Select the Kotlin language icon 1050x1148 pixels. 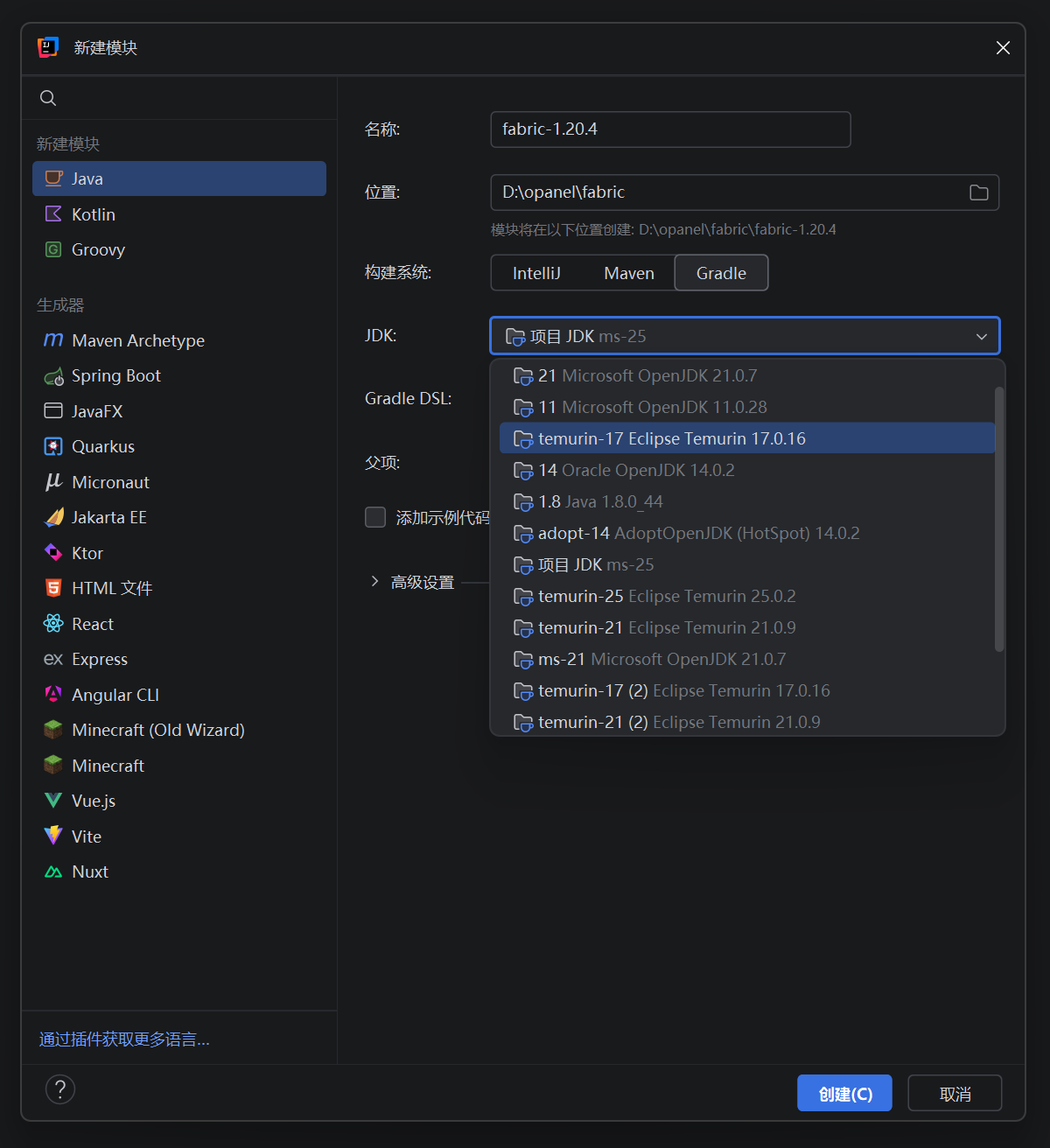tap(53, 214)
